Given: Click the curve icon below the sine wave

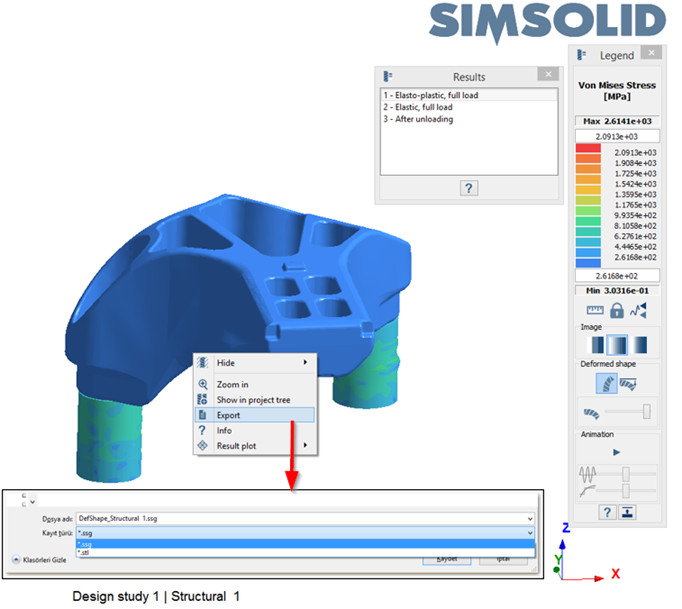Looking at the screenshot, I should (588, 491).
